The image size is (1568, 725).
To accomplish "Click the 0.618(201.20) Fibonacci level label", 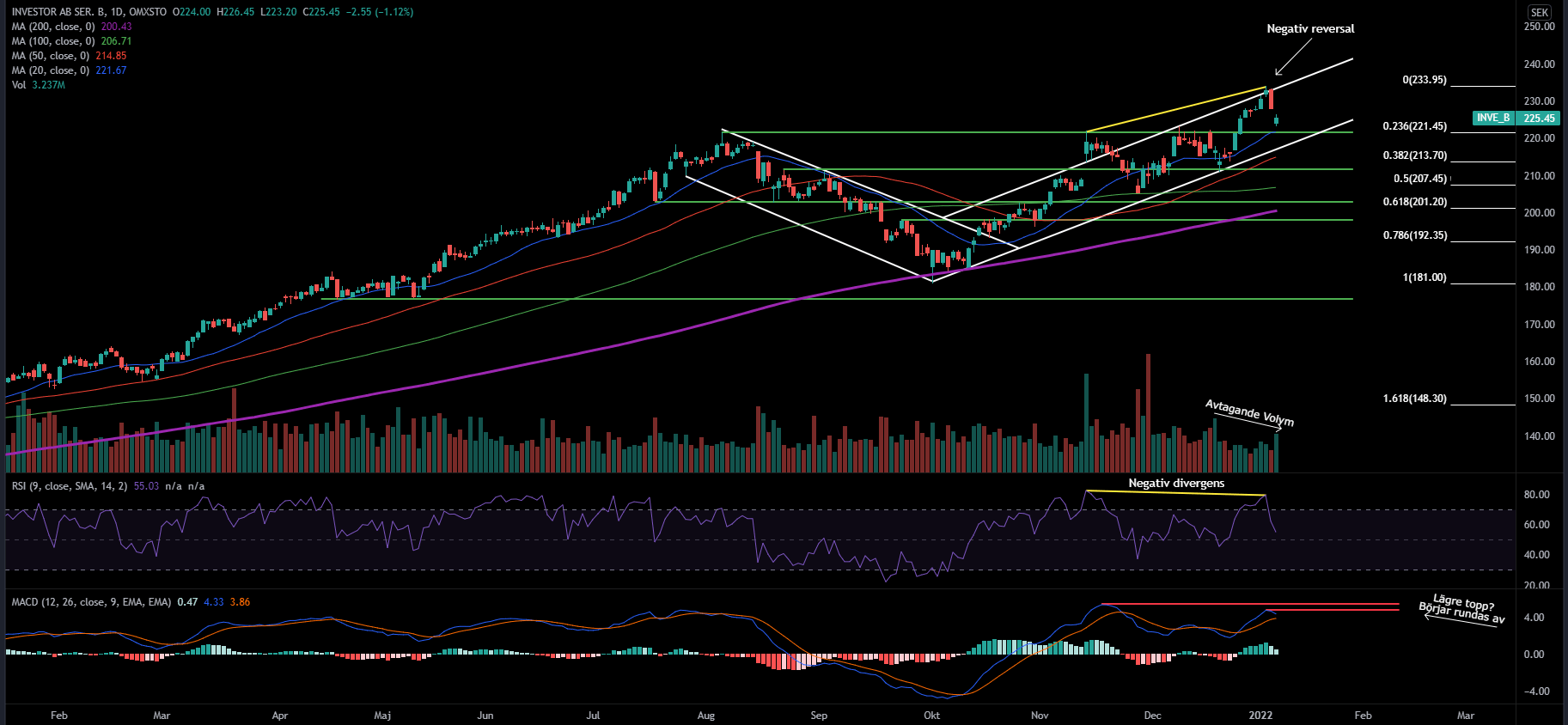I will (x=1414, y=202).
